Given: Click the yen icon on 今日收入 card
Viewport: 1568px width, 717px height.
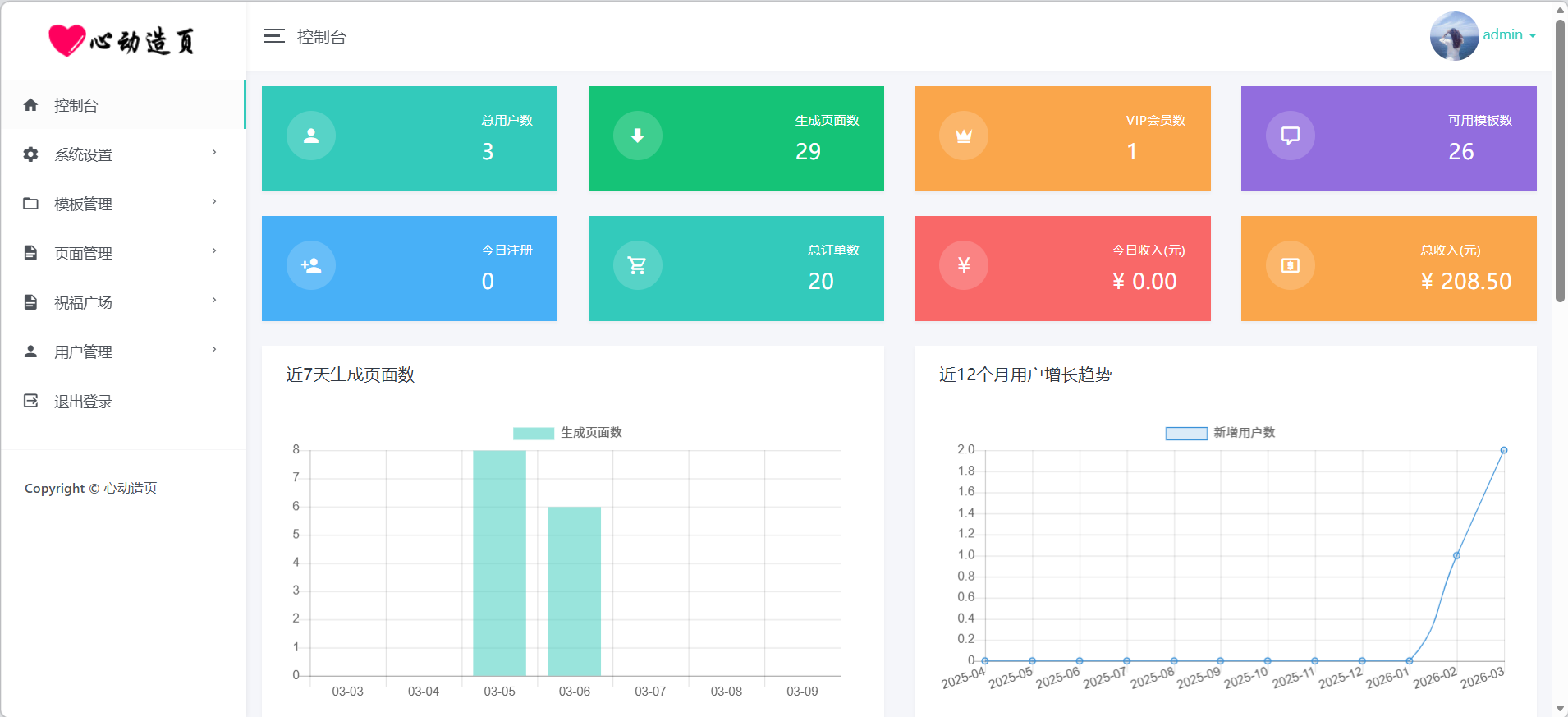Looking at the screenshot, I should click(964, 265).
